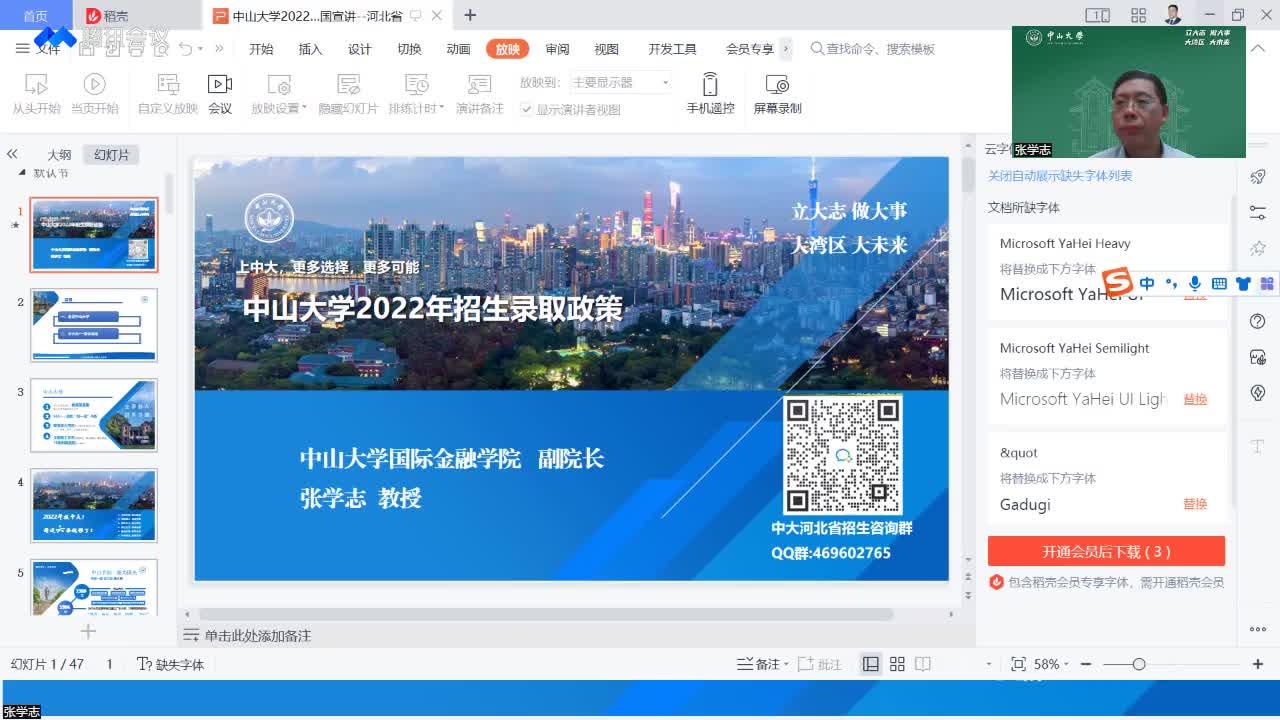Click the rocket icon in right sidebar

click(1258, 177)
